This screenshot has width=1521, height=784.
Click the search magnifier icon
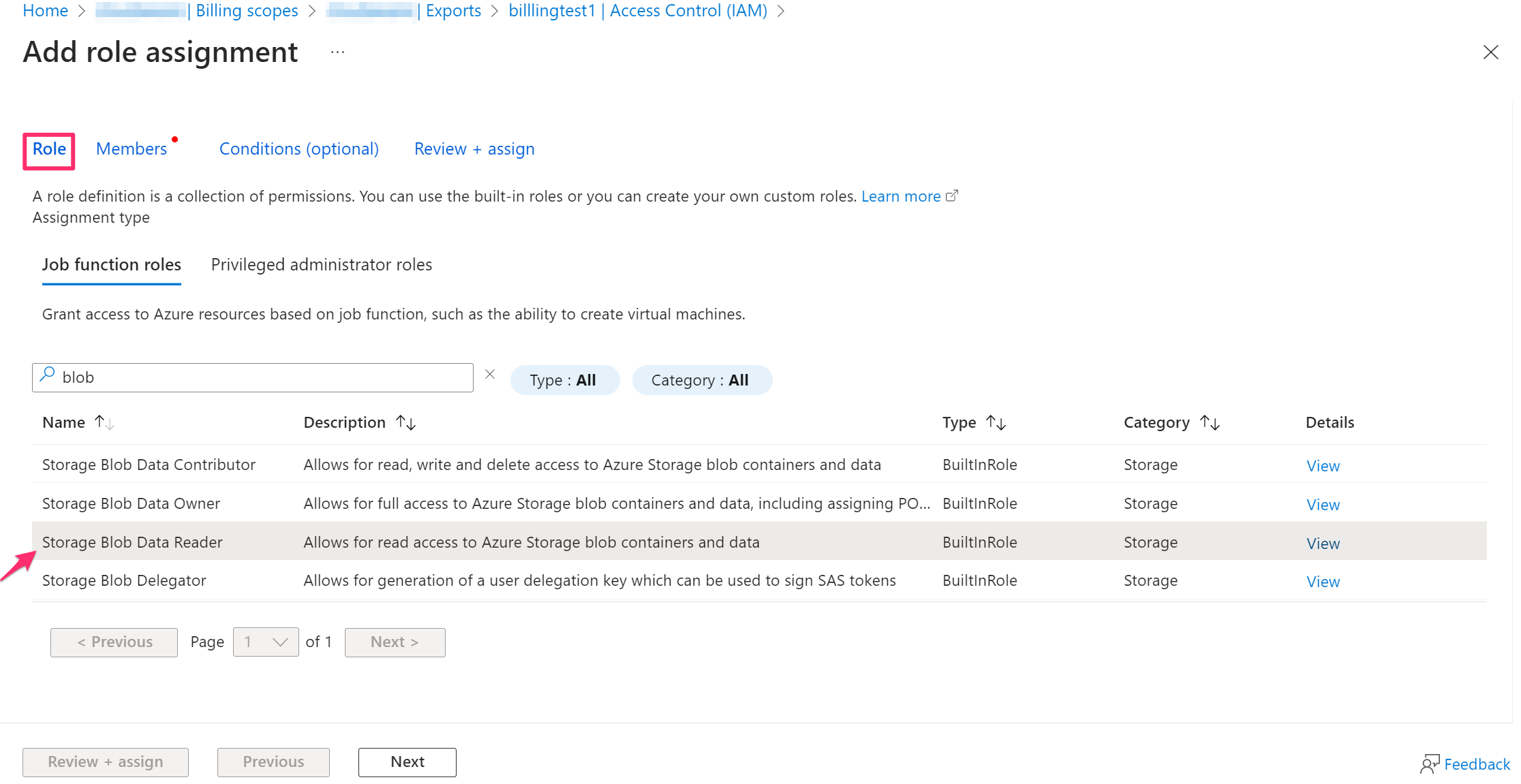tap(47, 375)
